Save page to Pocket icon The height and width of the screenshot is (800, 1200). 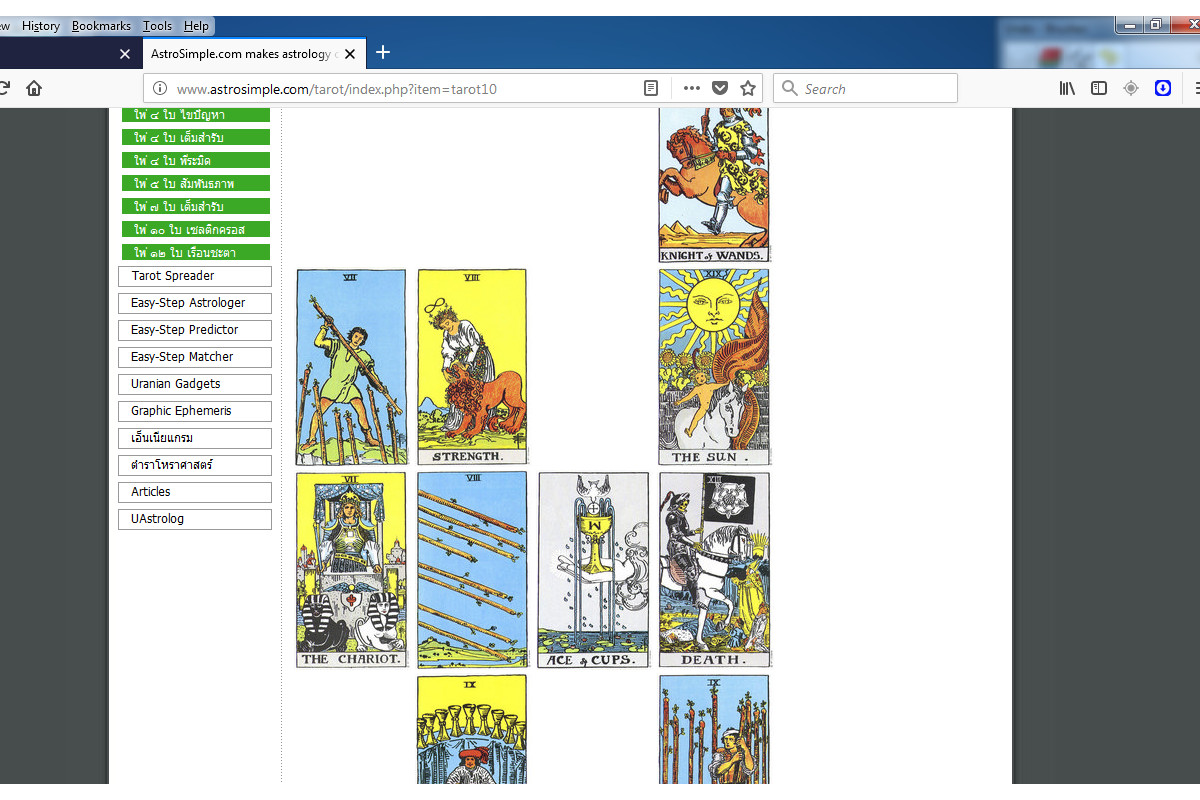coord(719,88)
